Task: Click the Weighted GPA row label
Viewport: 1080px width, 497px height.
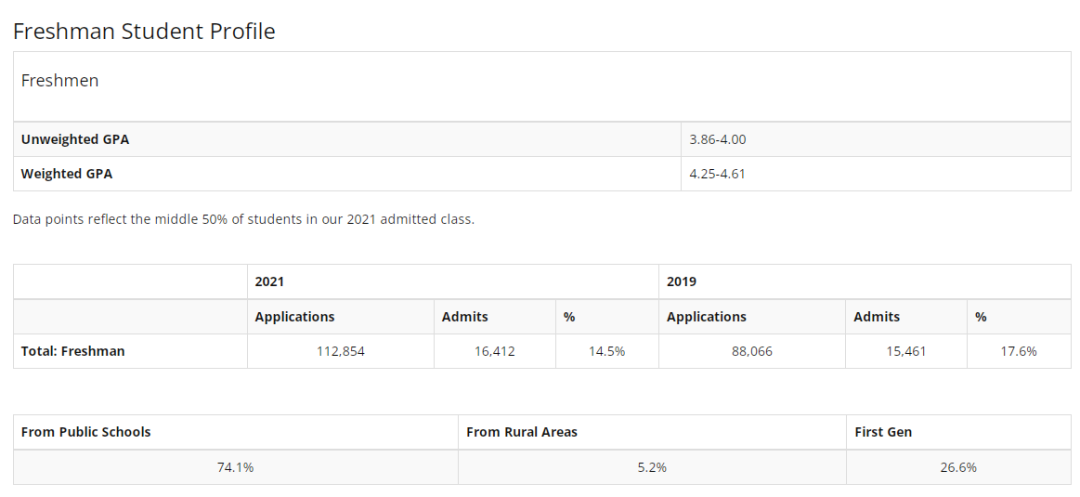Action: tap(67, 173)
